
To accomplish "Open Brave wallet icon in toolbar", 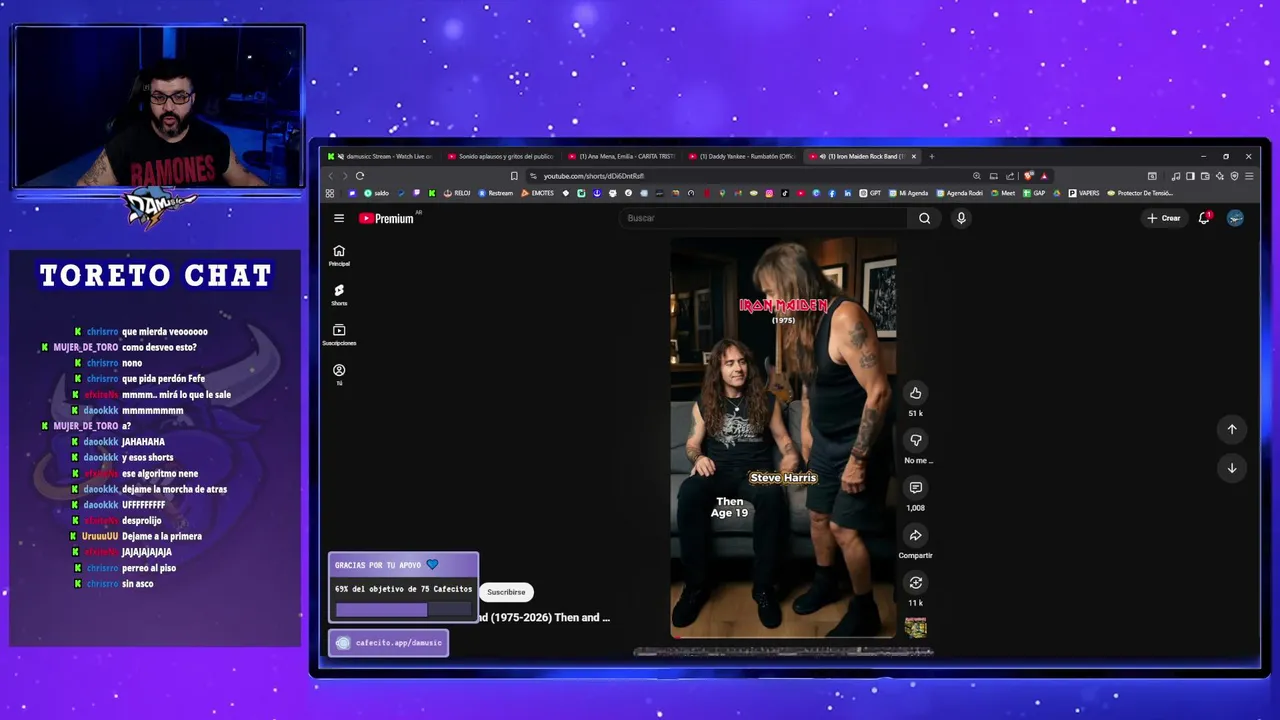I will (x=1205, y=176).
